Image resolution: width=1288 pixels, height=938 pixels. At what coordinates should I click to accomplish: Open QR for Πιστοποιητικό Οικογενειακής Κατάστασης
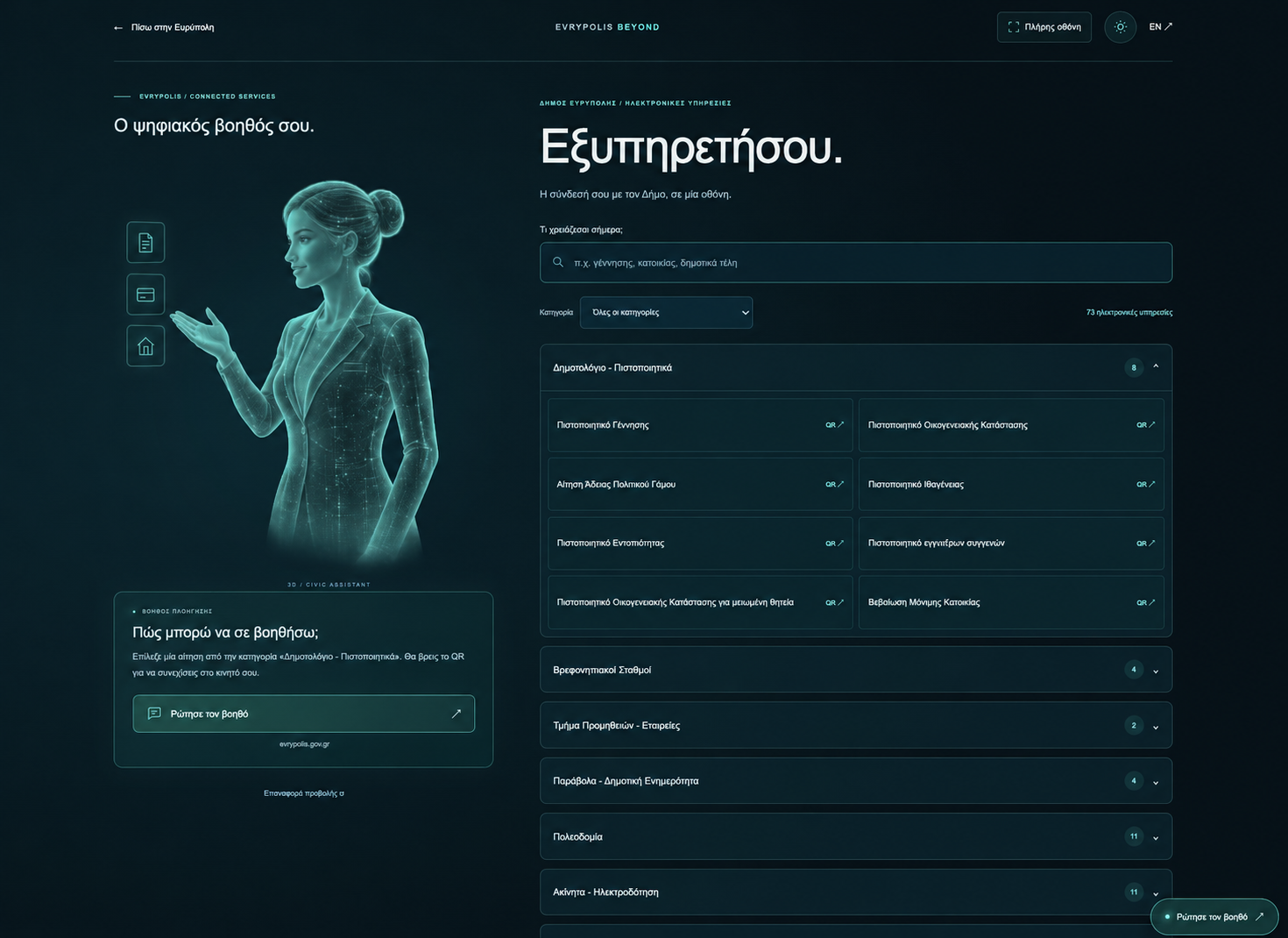1145,425
